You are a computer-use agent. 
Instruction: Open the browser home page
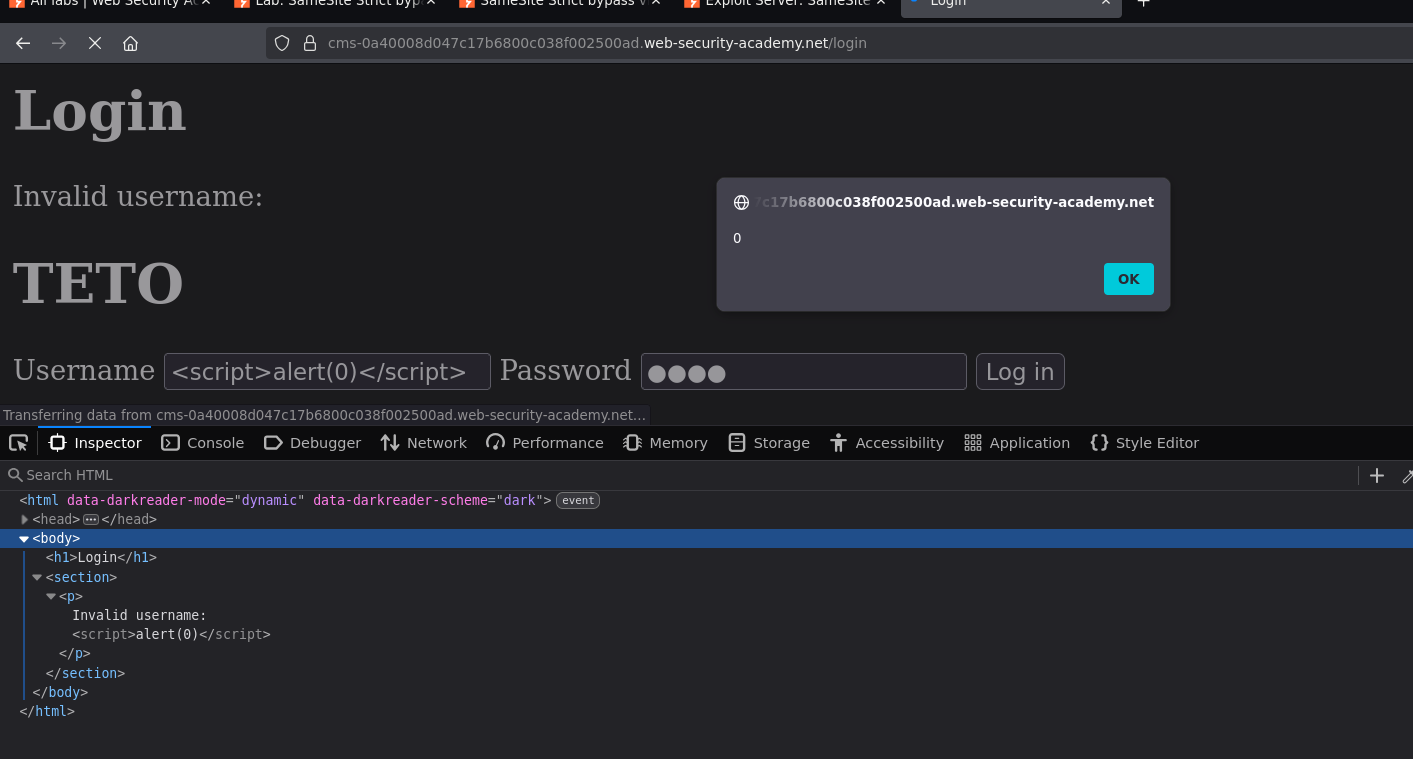click(x=130, y=43)
